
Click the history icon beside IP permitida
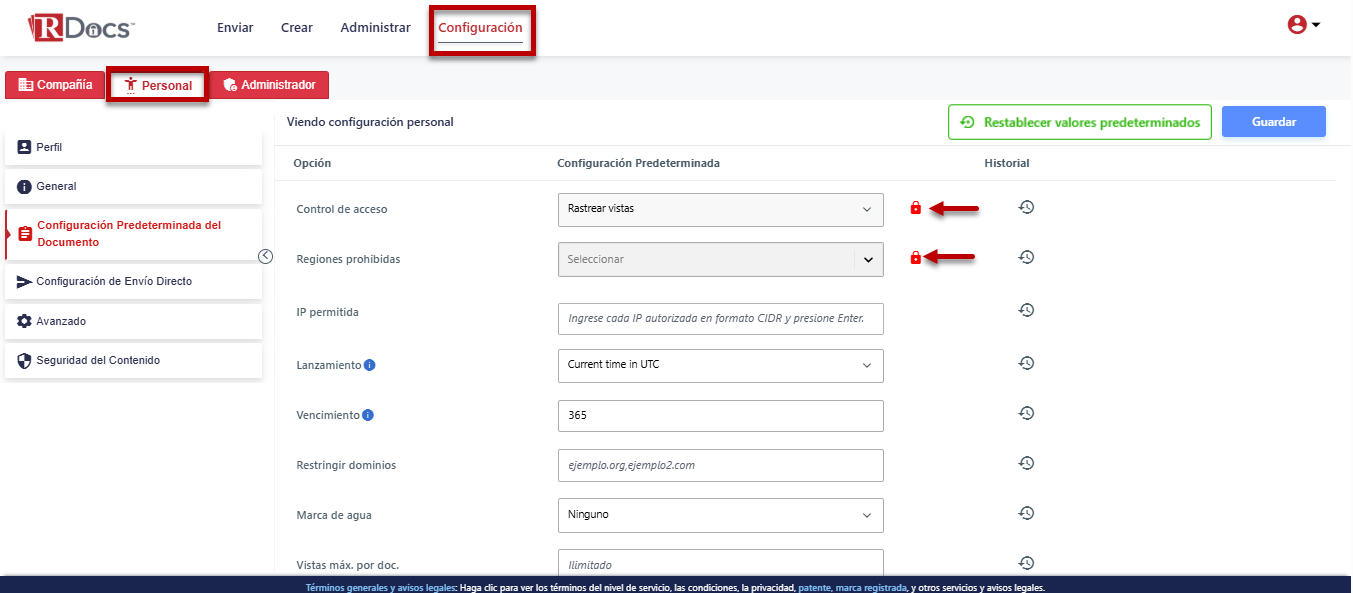click(1026, 310)
